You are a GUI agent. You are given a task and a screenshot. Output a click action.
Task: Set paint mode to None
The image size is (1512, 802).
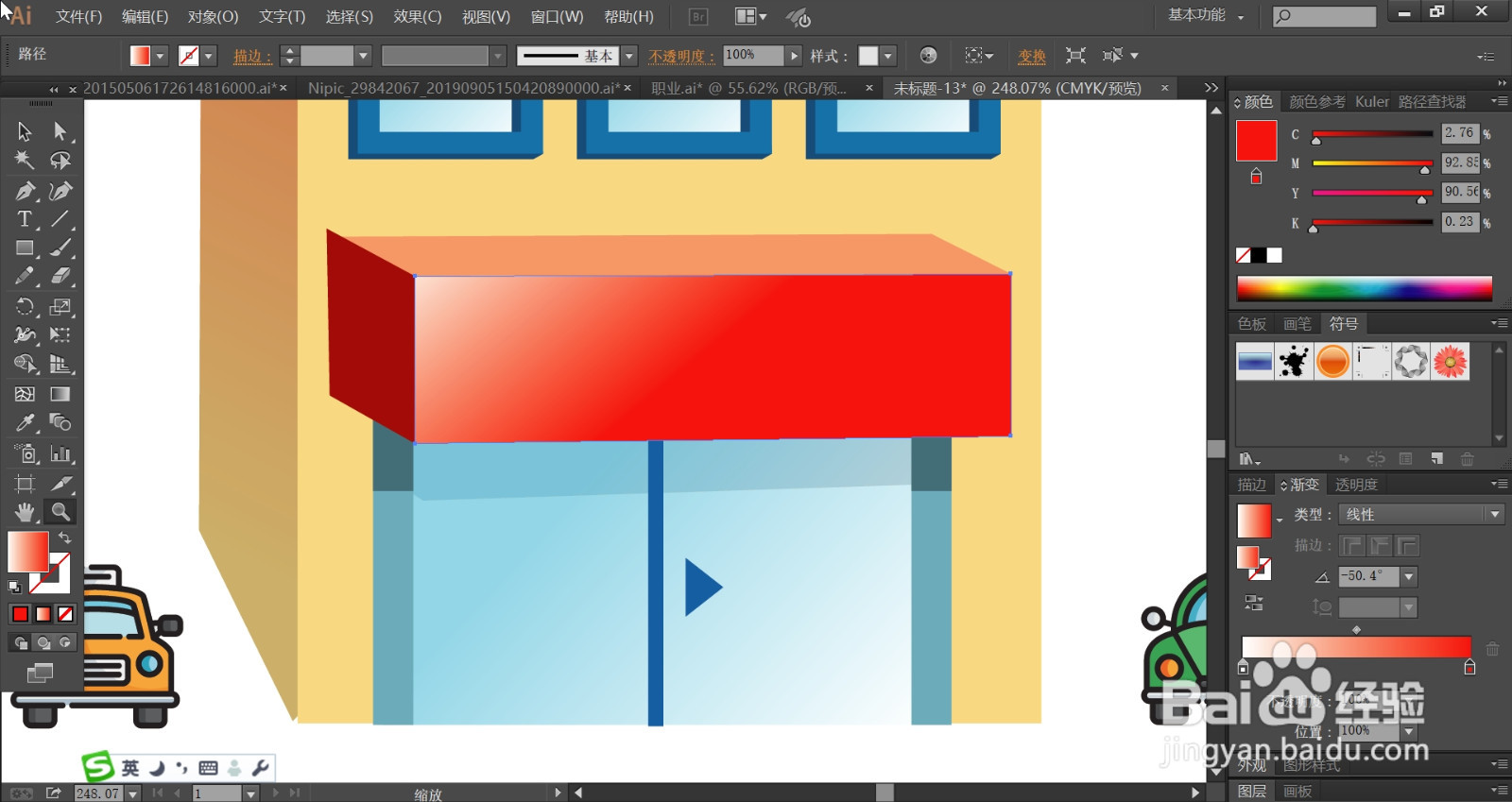coord(65,614)
